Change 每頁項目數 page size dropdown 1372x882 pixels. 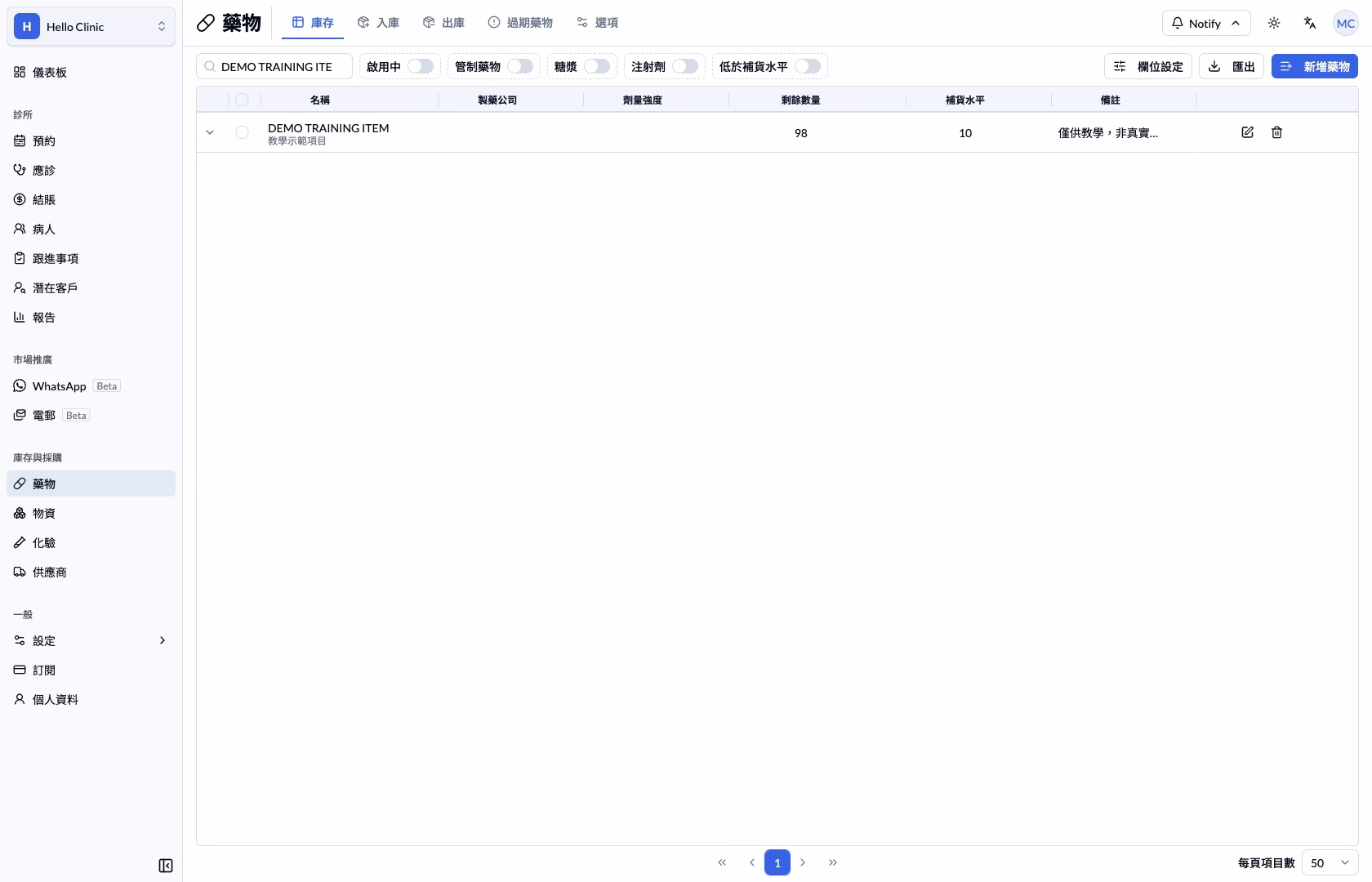pyautogui.click(x=1330, y=862)
